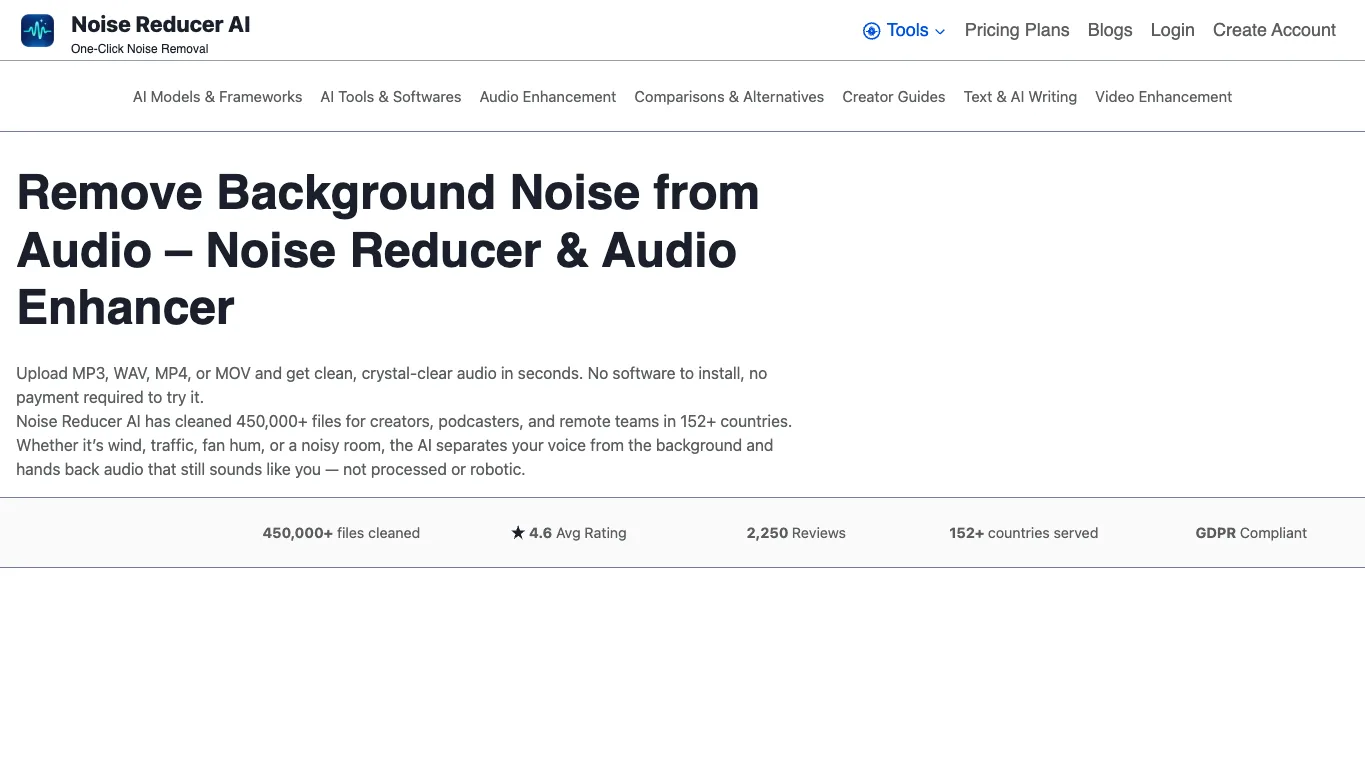Click the '152+ countries served' stat

click(x=1023, y=533)
